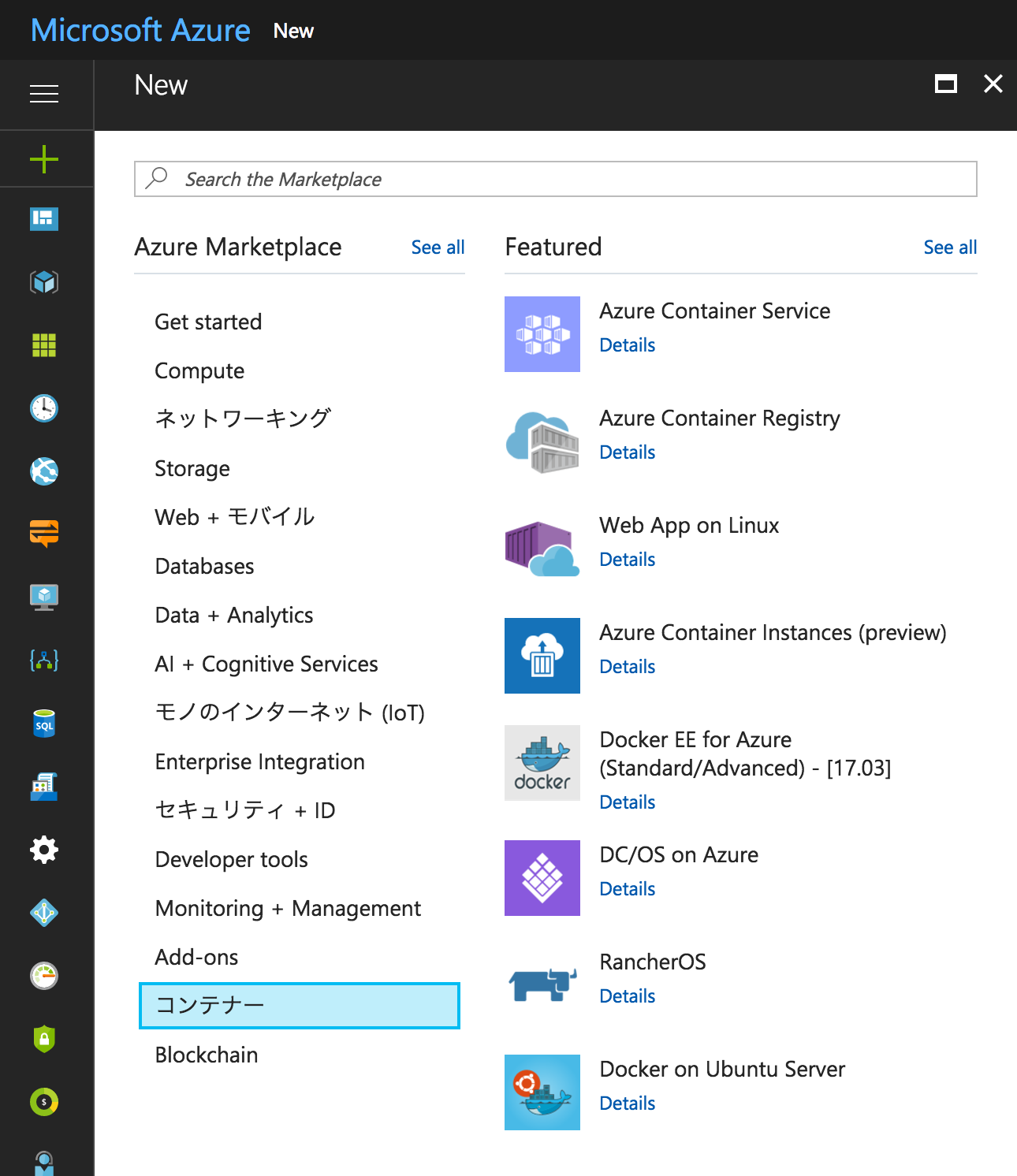Close the New blade
Screen dimensions: 1017x1176
[x=993, y=84]
